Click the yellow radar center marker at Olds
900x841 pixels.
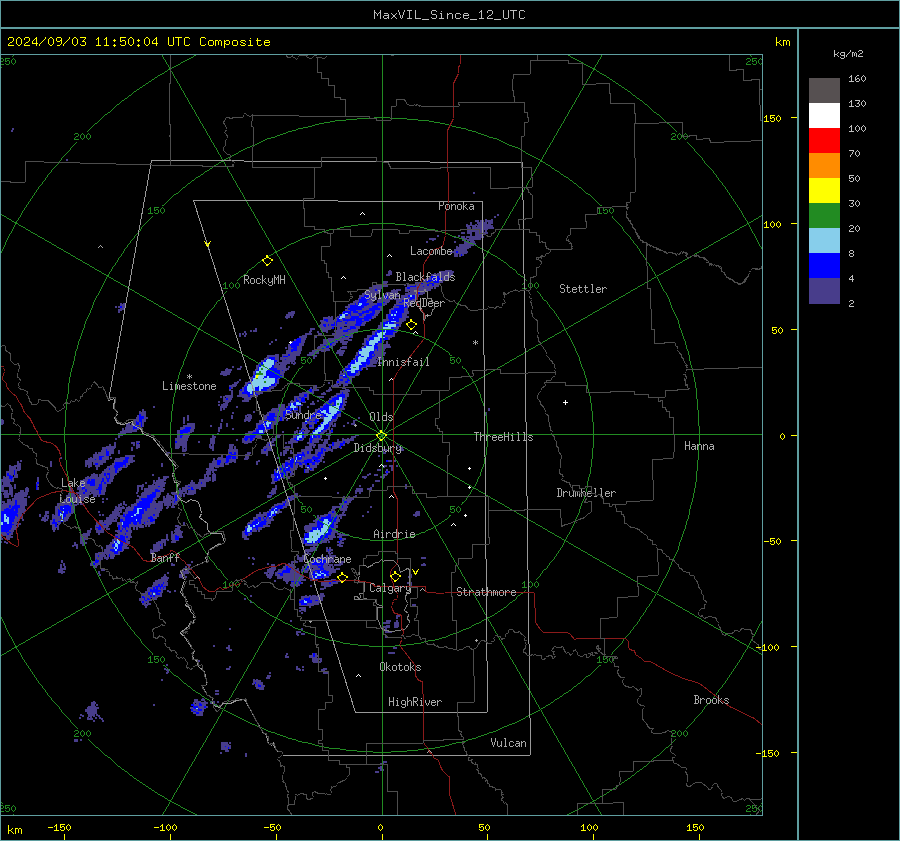pyautogui.click(x=381, y=436)
